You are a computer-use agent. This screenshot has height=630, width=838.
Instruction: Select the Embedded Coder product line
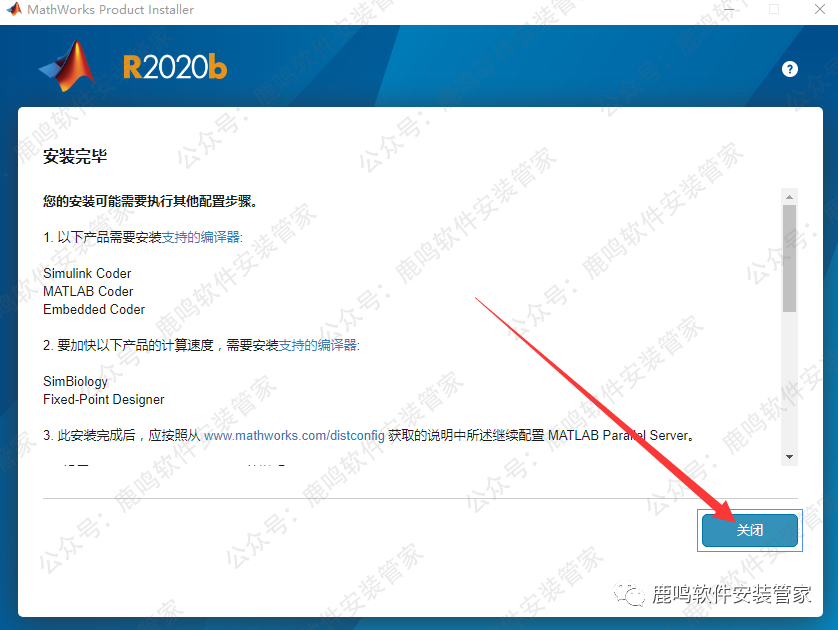94,309
